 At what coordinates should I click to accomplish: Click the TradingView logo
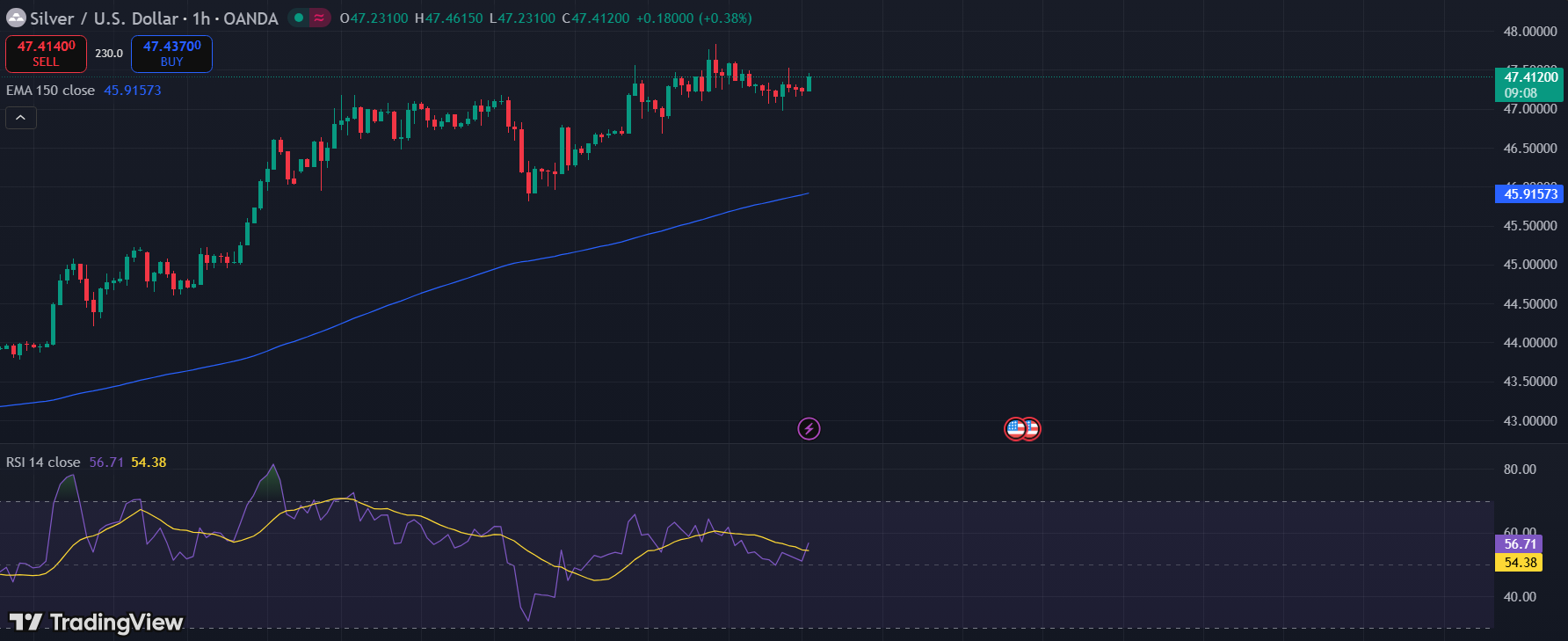point(97,623)
